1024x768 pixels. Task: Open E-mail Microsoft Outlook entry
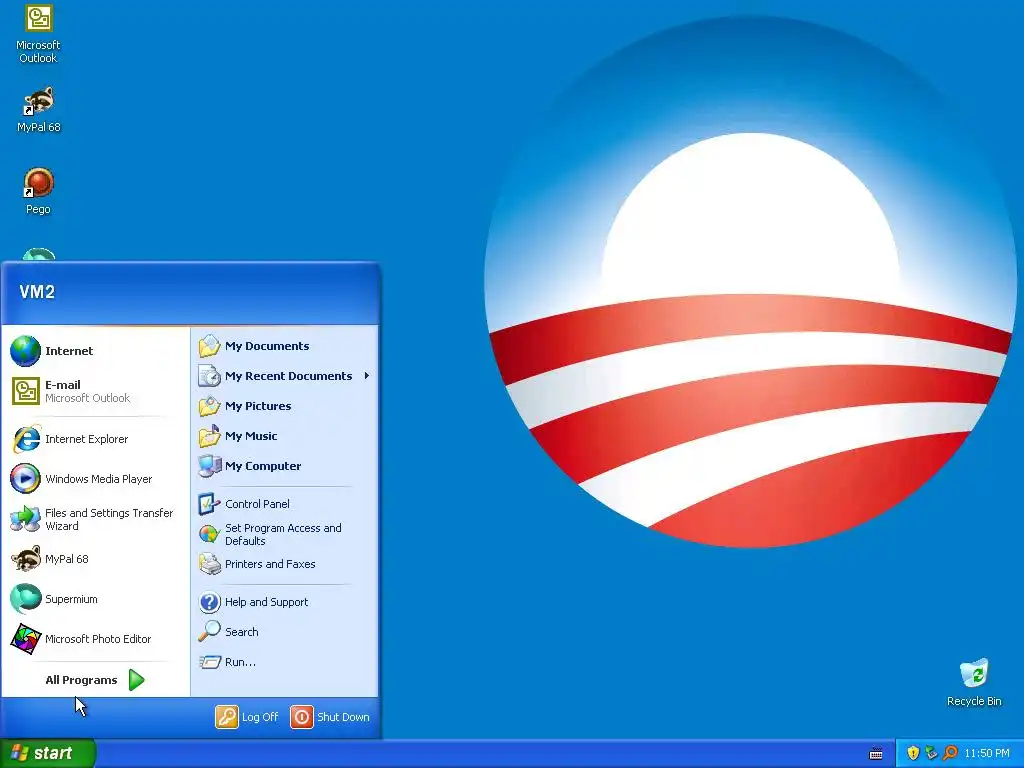click(95, 391)
